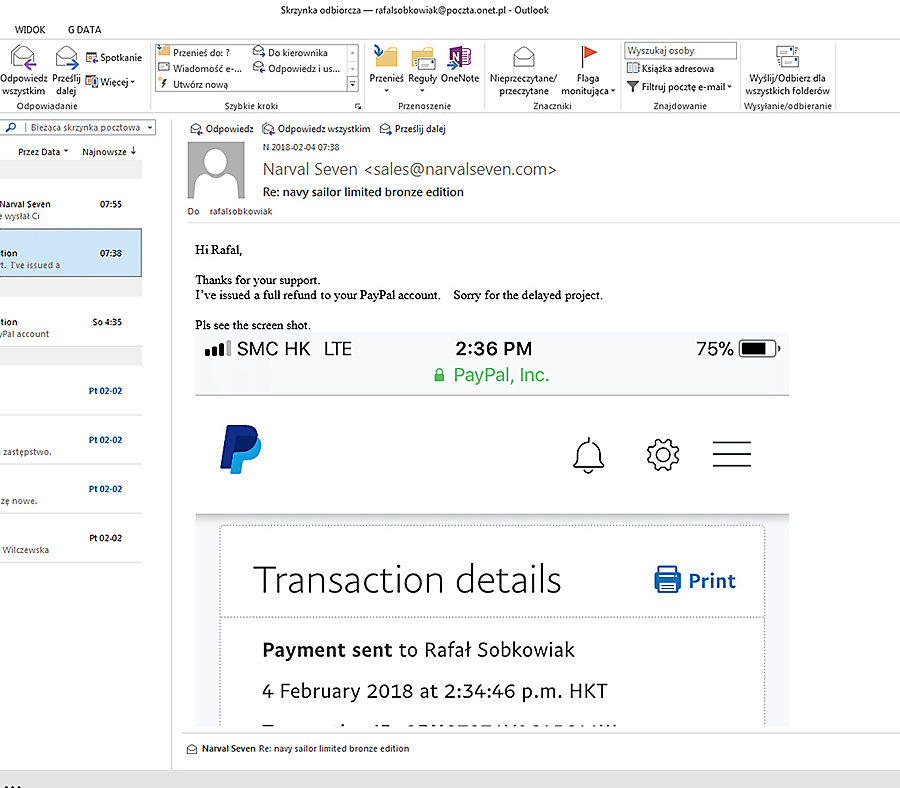Click the Wyszukaj osoby search field
Screen dimensions: 900x788
680,51
